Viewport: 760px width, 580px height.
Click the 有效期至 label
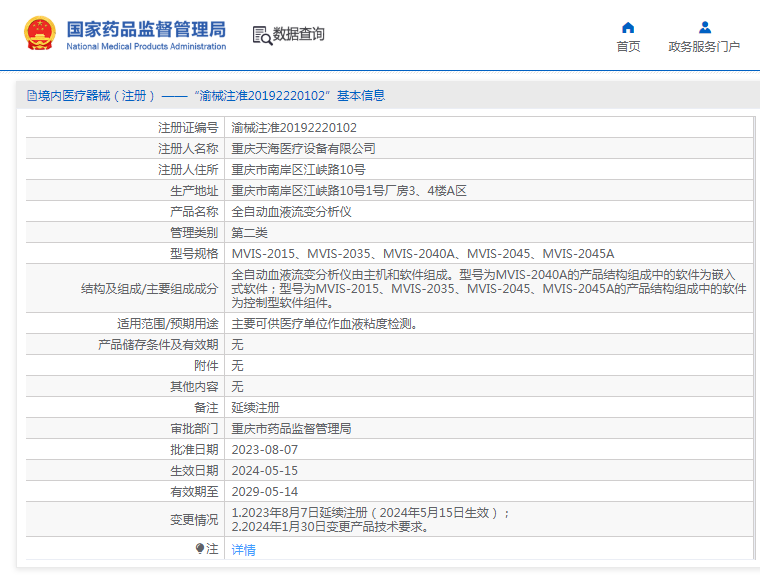pyautogui.click(x=194, y=491)
